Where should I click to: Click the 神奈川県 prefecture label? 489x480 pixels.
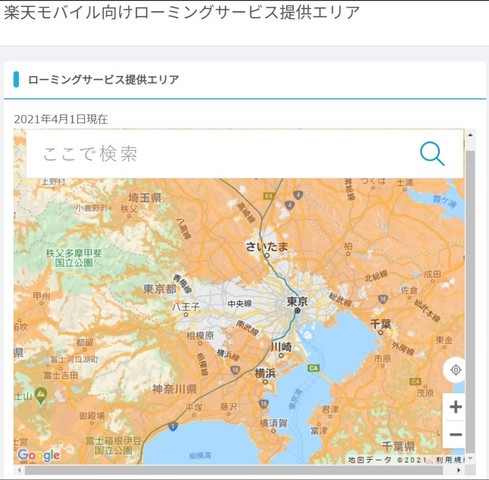click(175, 389)
